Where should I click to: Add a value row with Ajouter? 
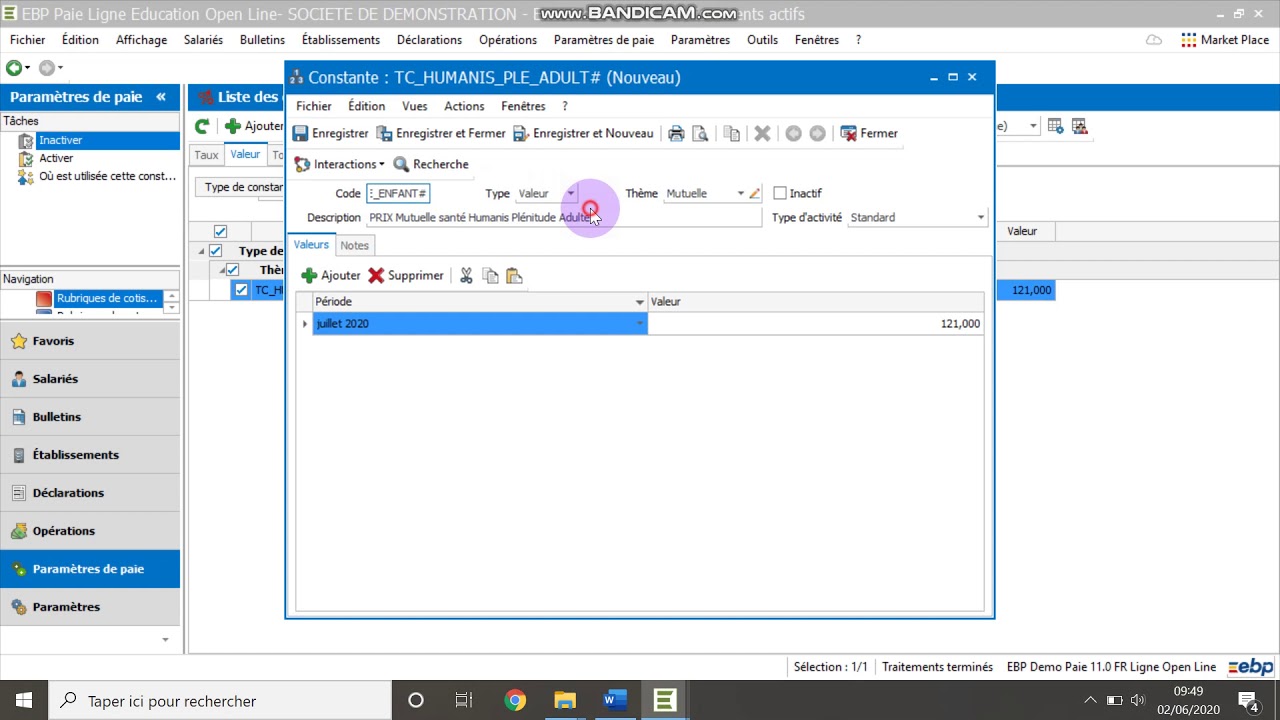[331, 275]
